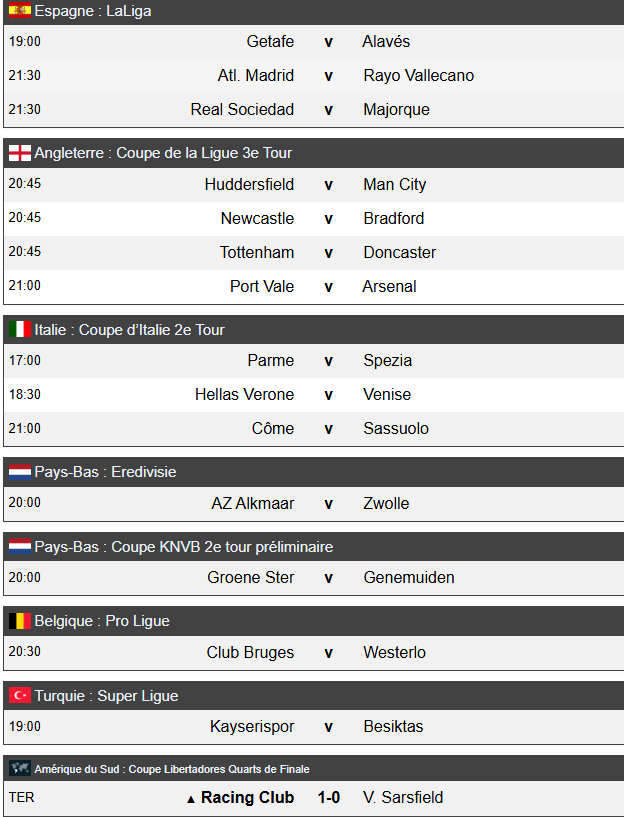Click the England flag icon

click(20, 153)
